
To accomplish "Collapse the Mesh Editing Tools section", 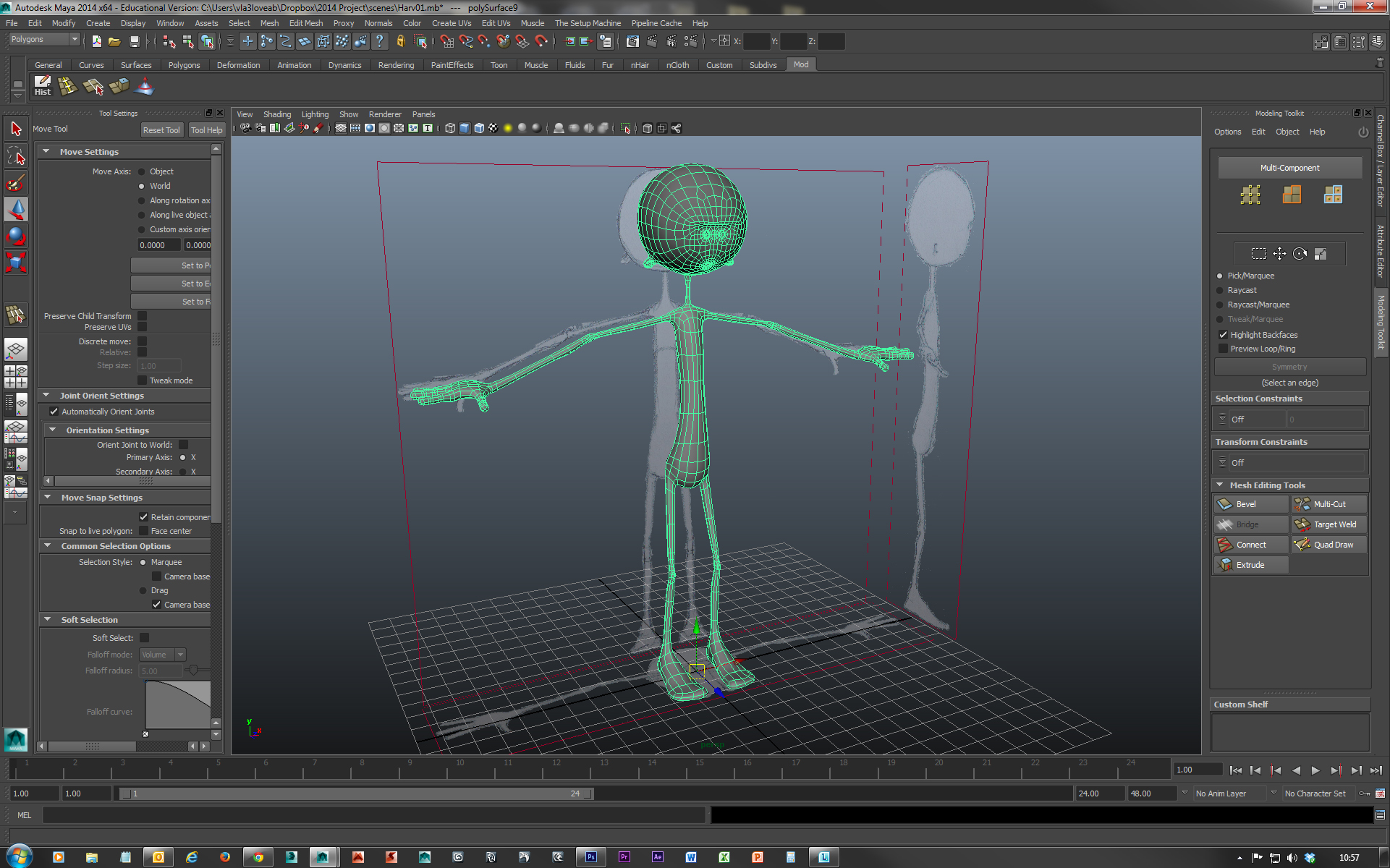I will point(1220,485).
